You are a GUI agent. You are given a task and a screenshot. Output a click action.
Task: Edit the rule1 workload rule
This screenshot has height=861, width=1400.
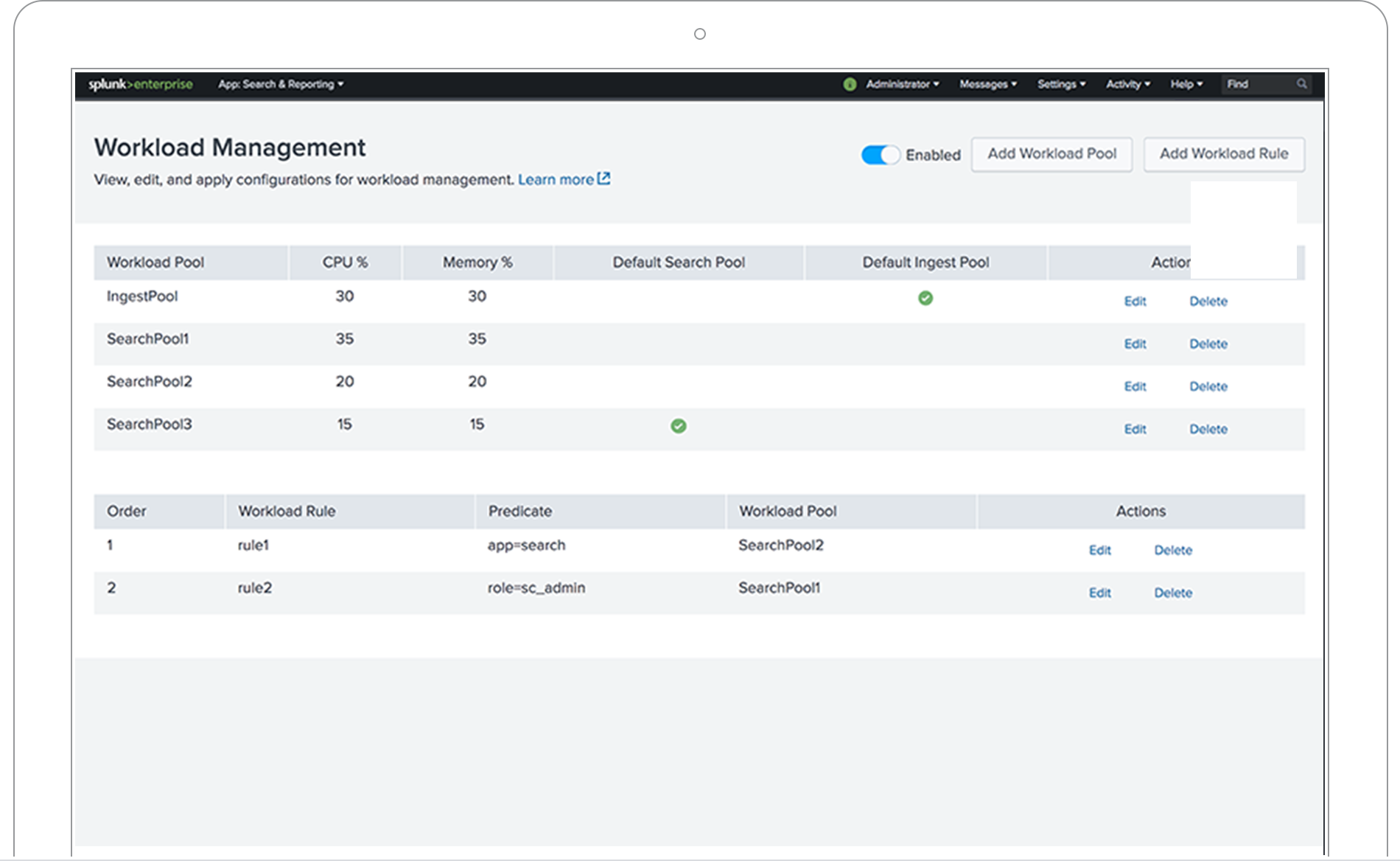pyautogui.click(x=1099, y=550)
